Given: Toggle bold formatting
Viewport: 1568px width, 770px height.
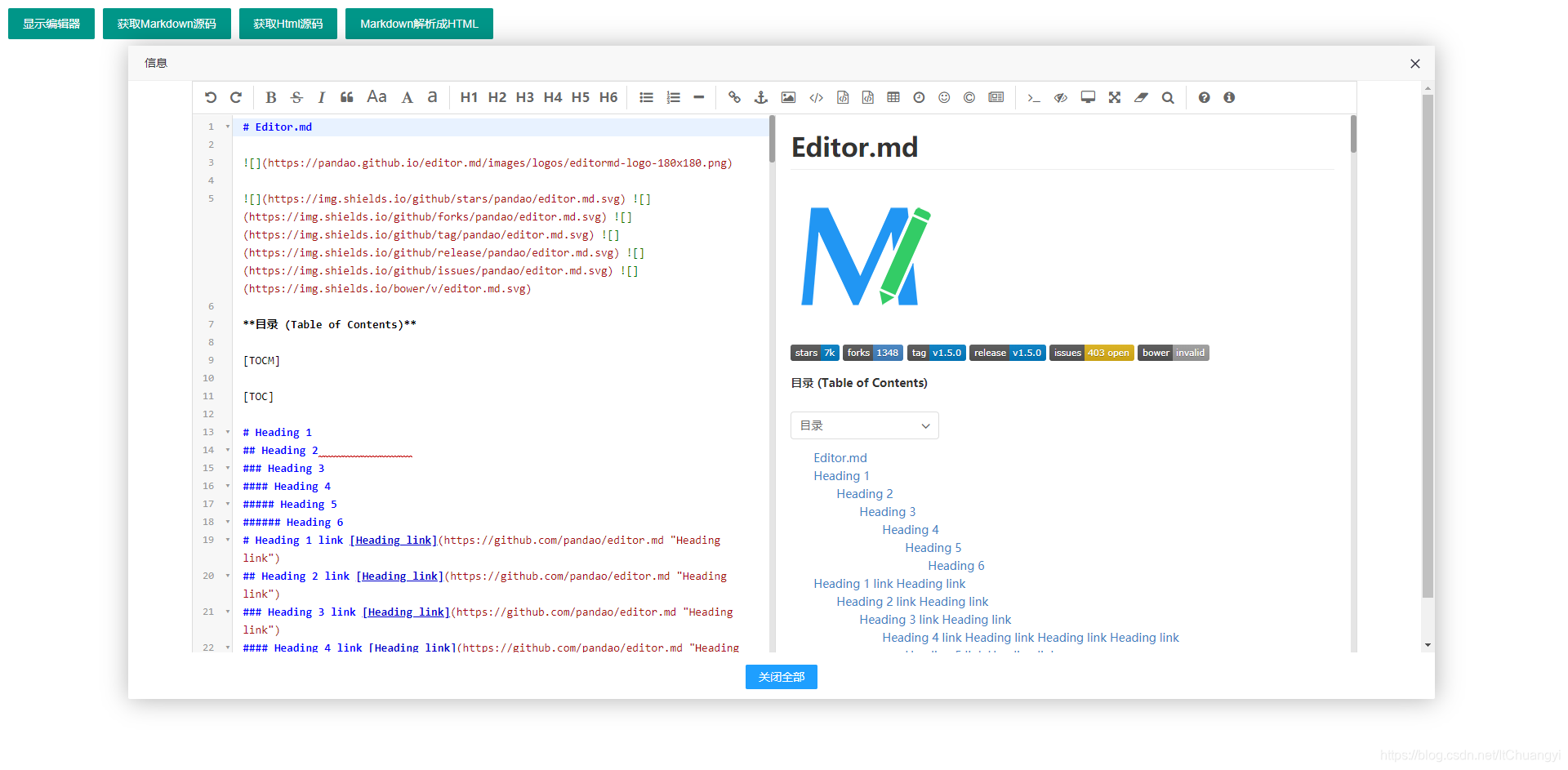Looking at the screenshot, I should 271,97.
